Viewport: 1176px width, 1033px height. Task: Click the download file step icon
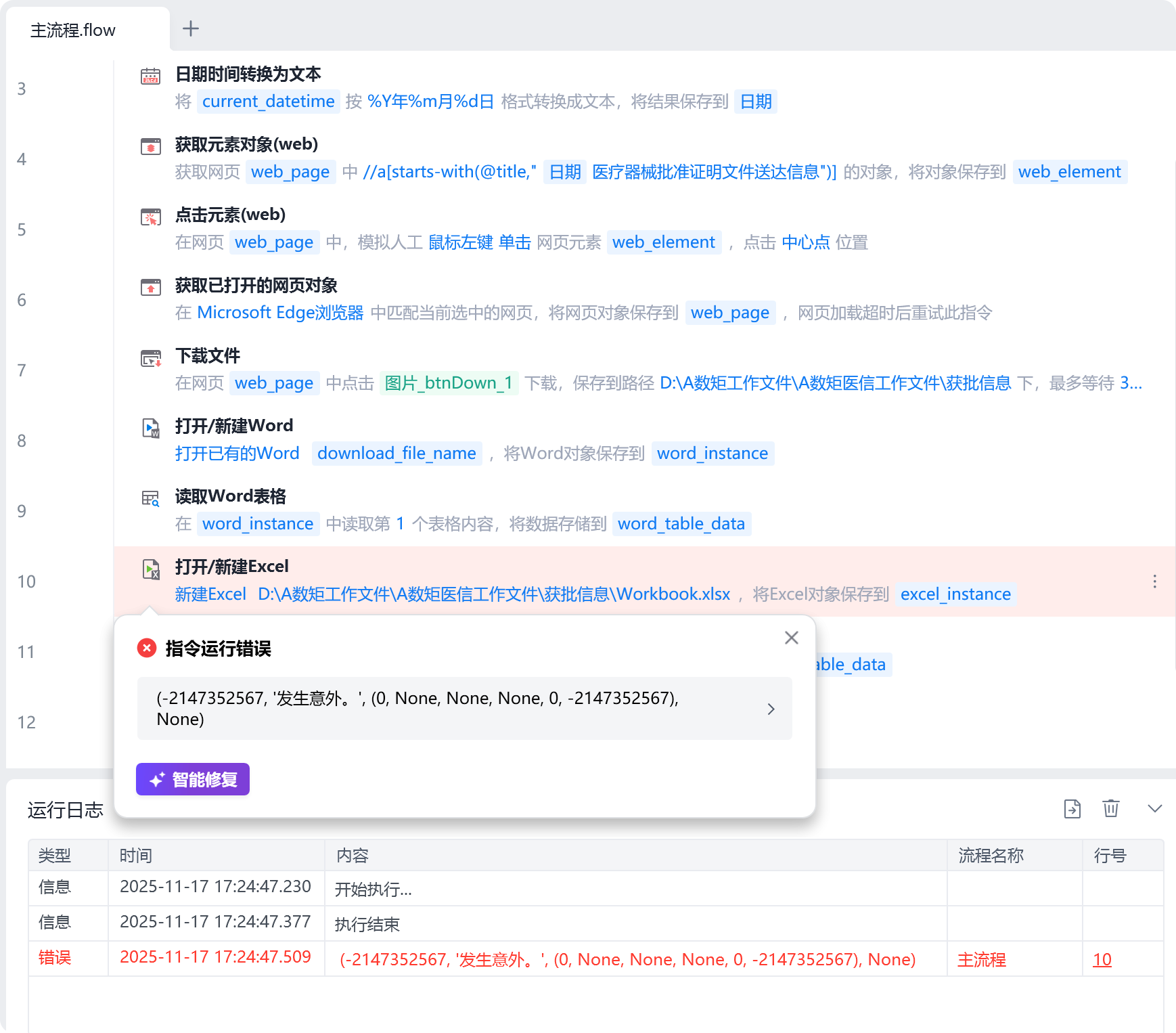pyautogui.click(x=150, y=357)
